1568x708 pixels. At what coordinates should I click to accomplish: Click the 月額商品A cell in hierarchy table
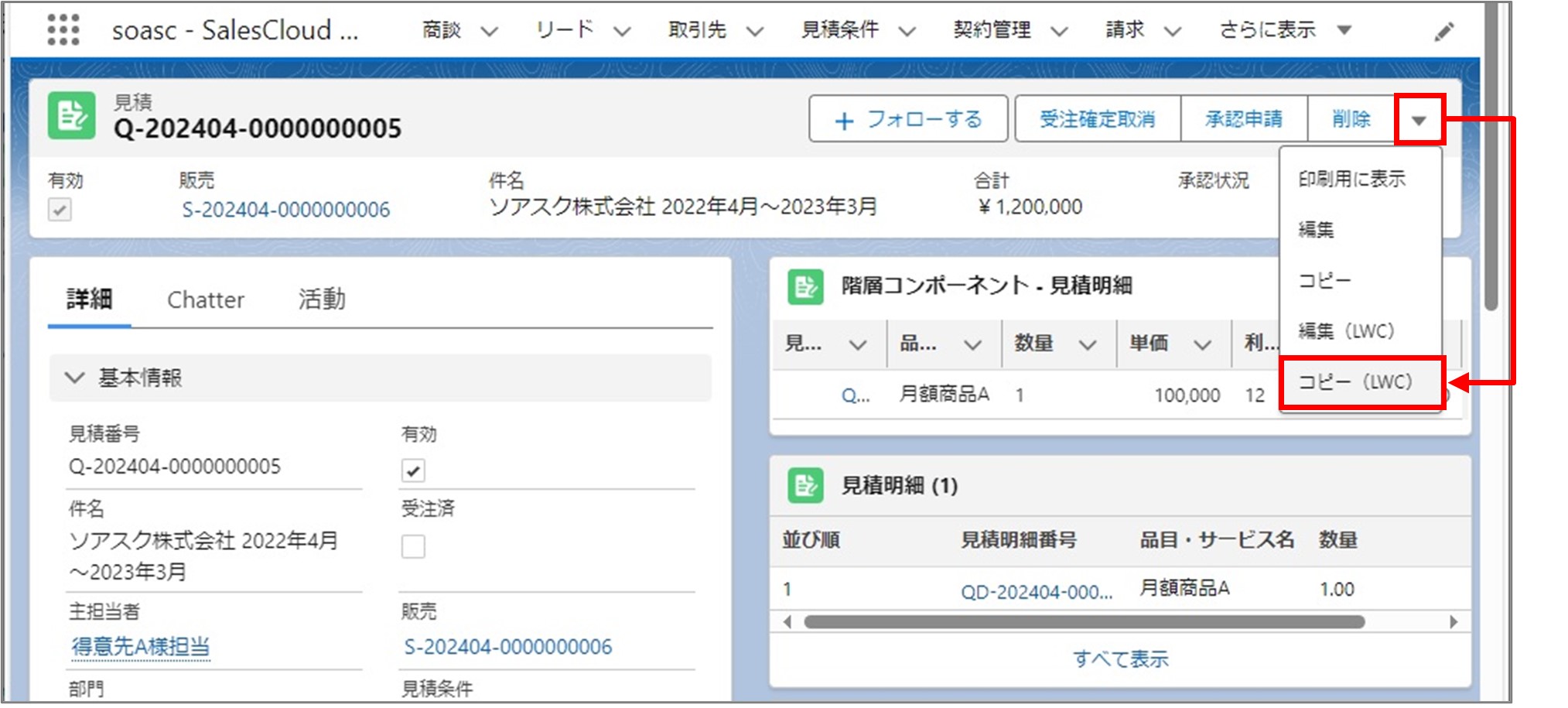coord(944,395)
